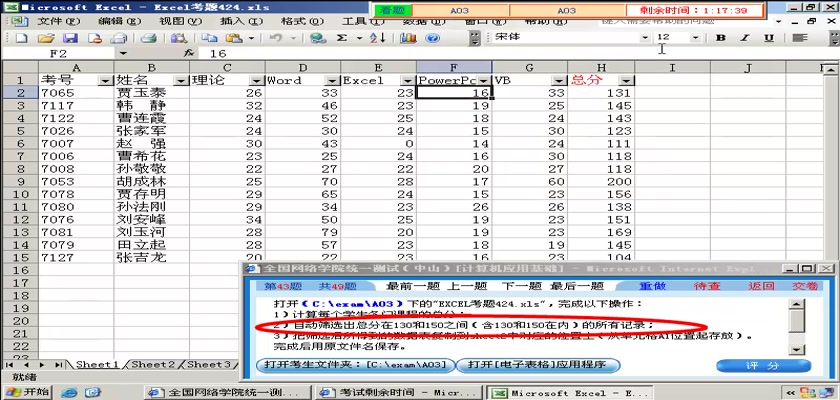Create a new workbook with the New icon

click(x=21, y=38)
